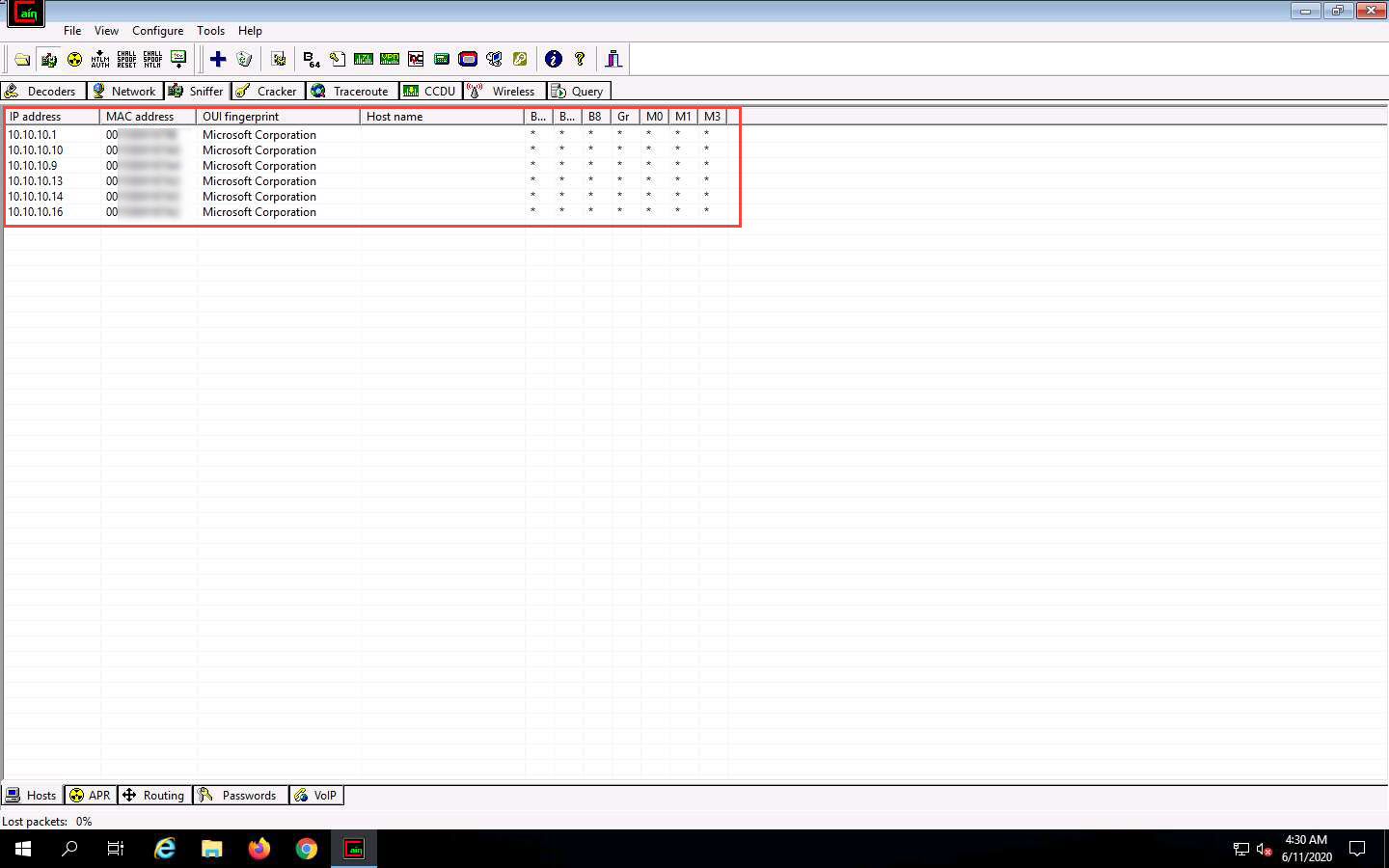Toggle the Start/Stop Sniffer toolbar icon
The height and width of the screenshot is (868, 1389).
48,59
